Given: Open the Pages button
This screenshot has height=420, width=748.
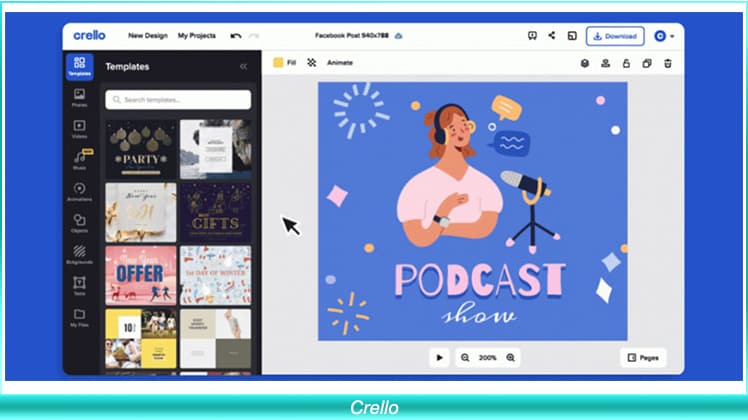Looking at the screenshot, I should [643, 357].
